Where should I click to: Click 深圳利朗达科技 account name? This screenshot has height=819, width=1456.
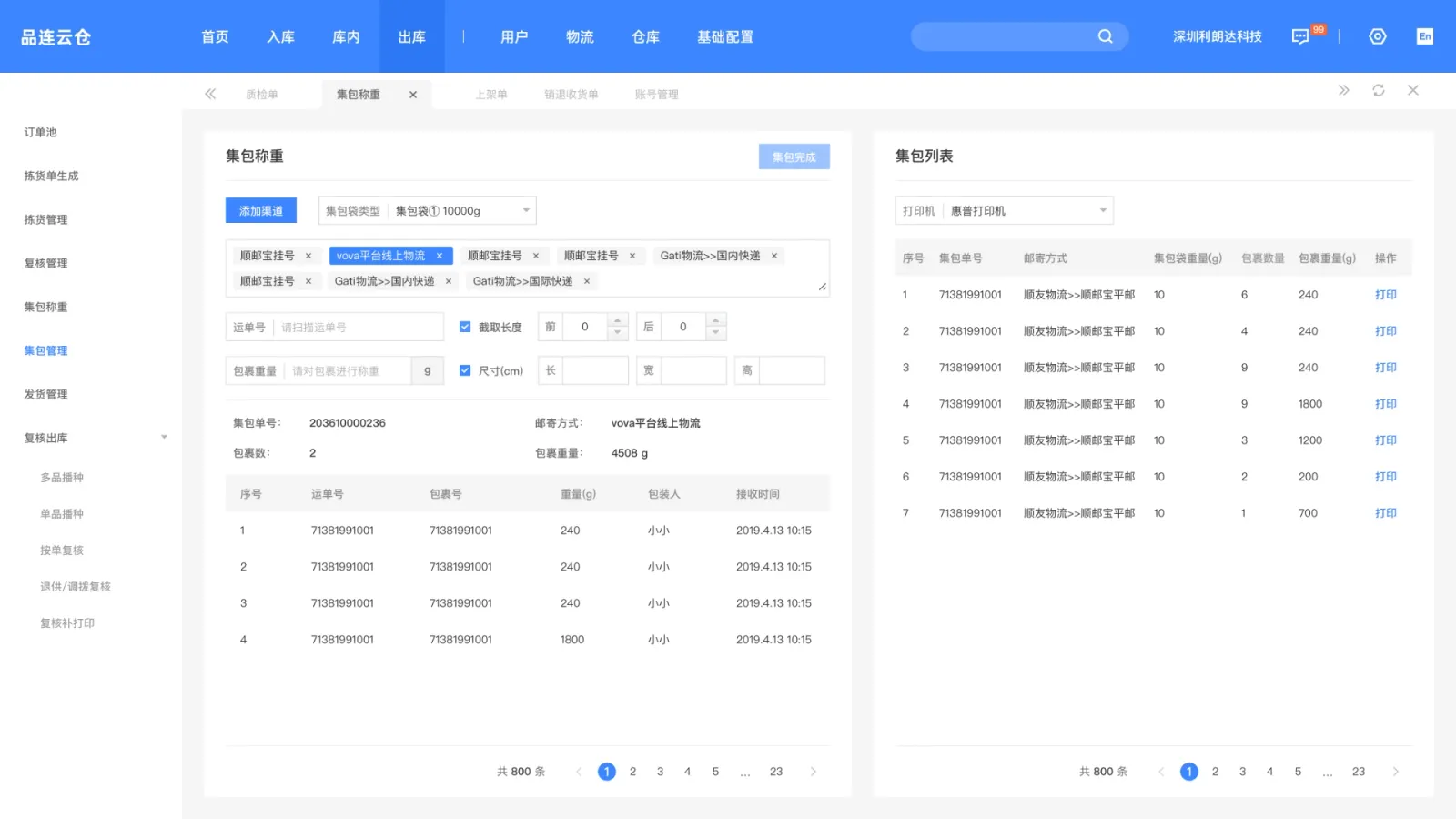pyautogui.click(x=1218, y=36)
